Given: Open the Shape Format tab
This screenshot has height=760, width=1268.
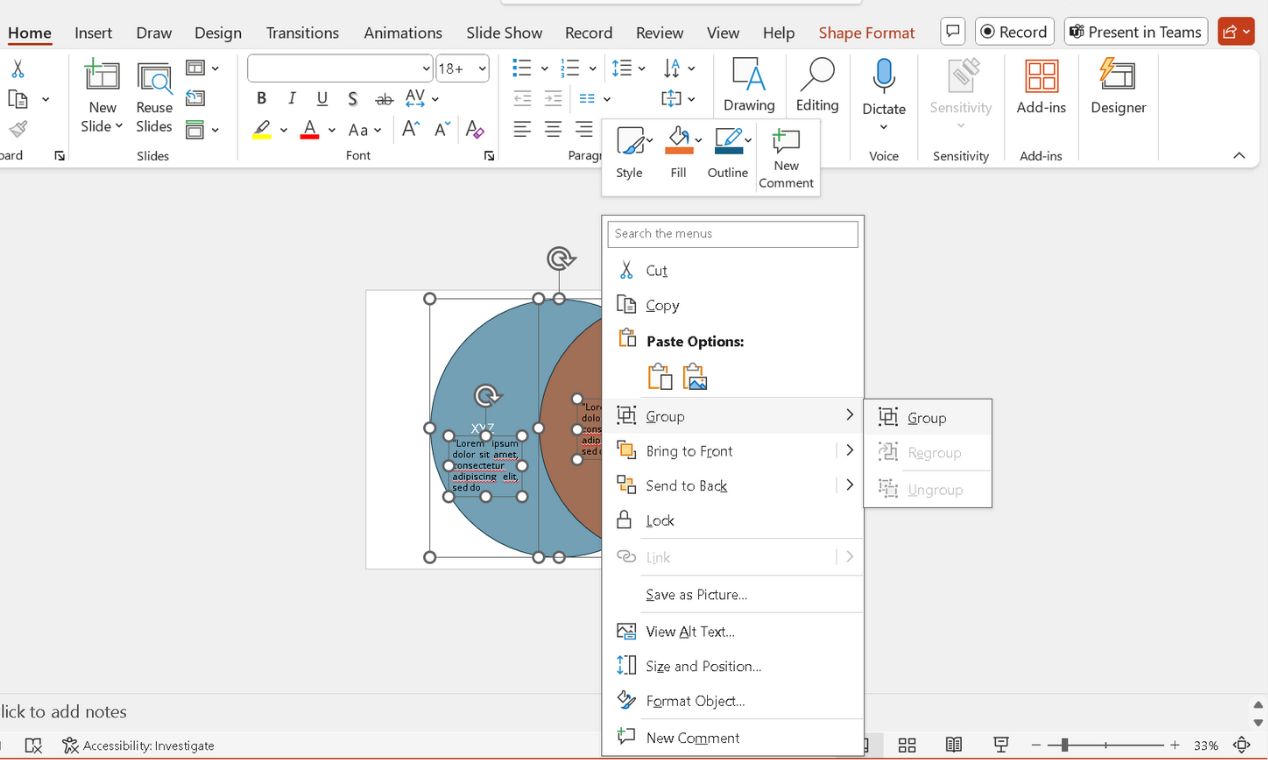Looking at the screenshot, I should click(867, 33).
